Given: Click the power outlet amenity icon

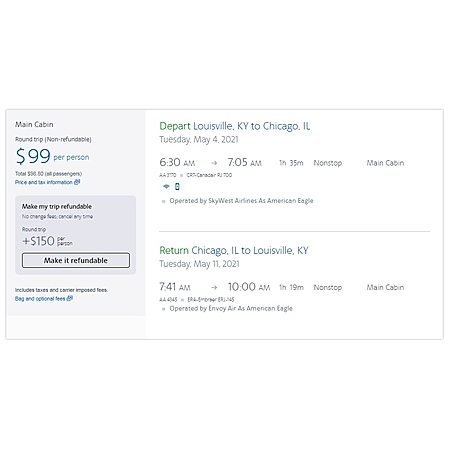Looking at the screenshot, I should pos(177,187).
